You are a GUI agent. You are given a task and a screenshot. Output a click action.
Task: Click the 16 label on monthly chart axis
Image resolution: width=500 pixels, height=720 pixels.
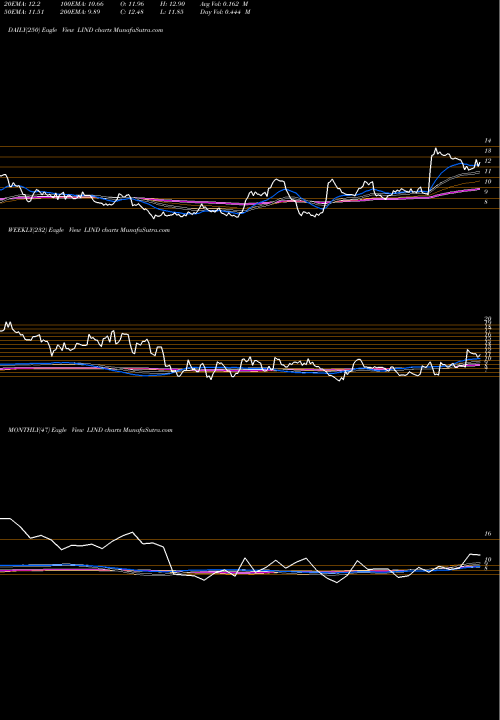pos(488,534)
